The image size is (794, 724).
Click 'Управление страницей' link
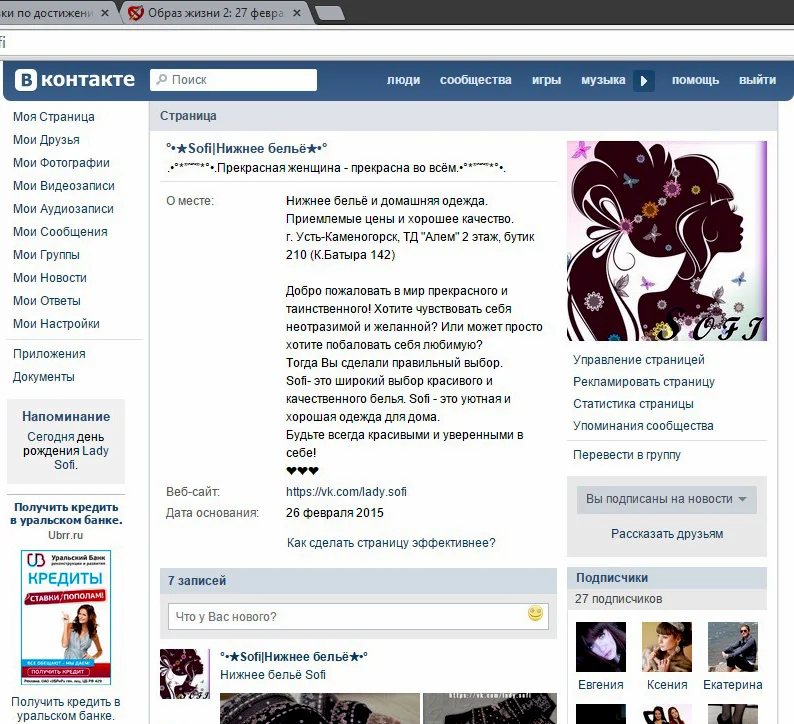tap(639, 360)
